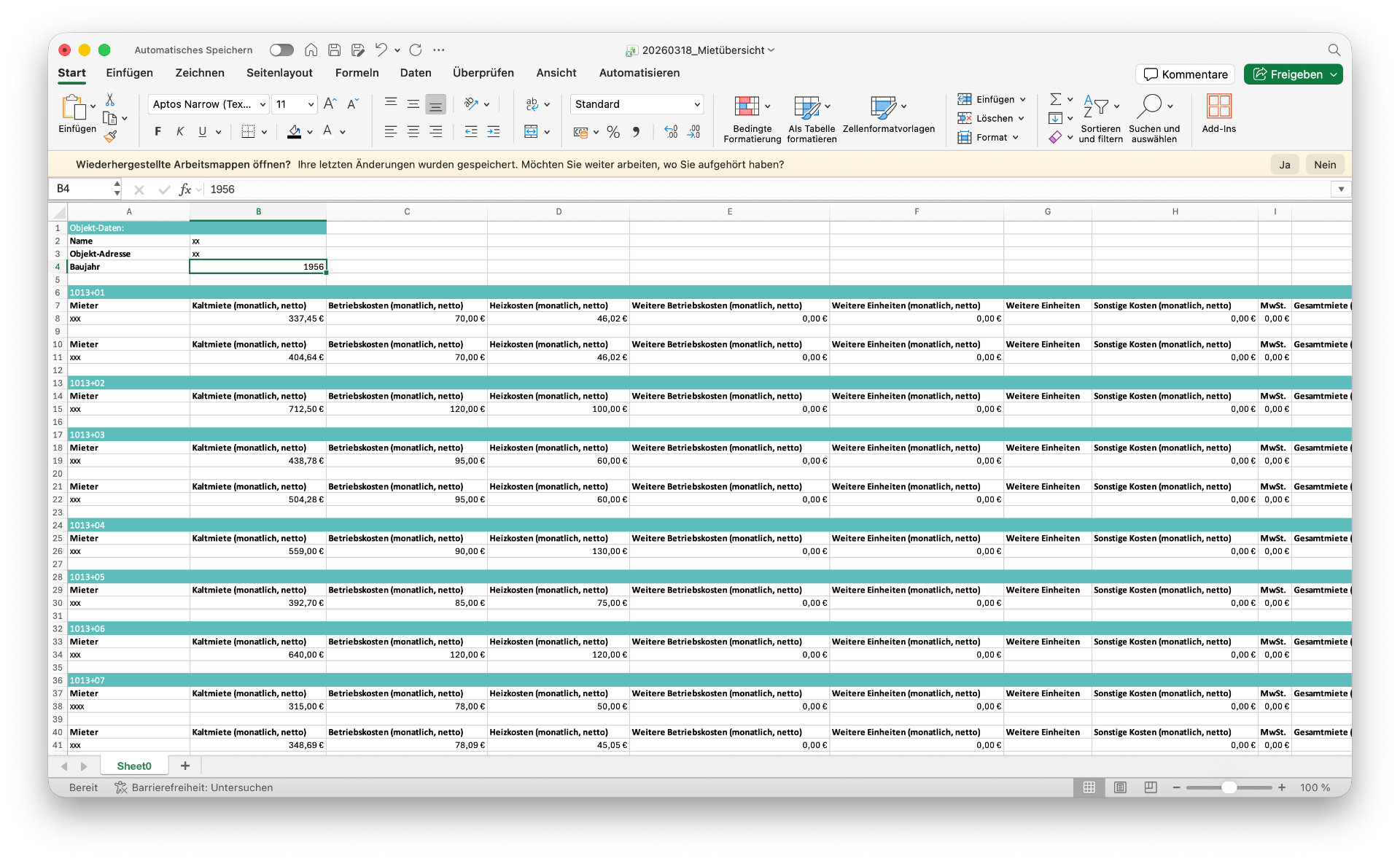Image resolution: width=1400 pixels, height=861 pixels.
Task: Apply percent number format
Action: [x=613, y=132]
